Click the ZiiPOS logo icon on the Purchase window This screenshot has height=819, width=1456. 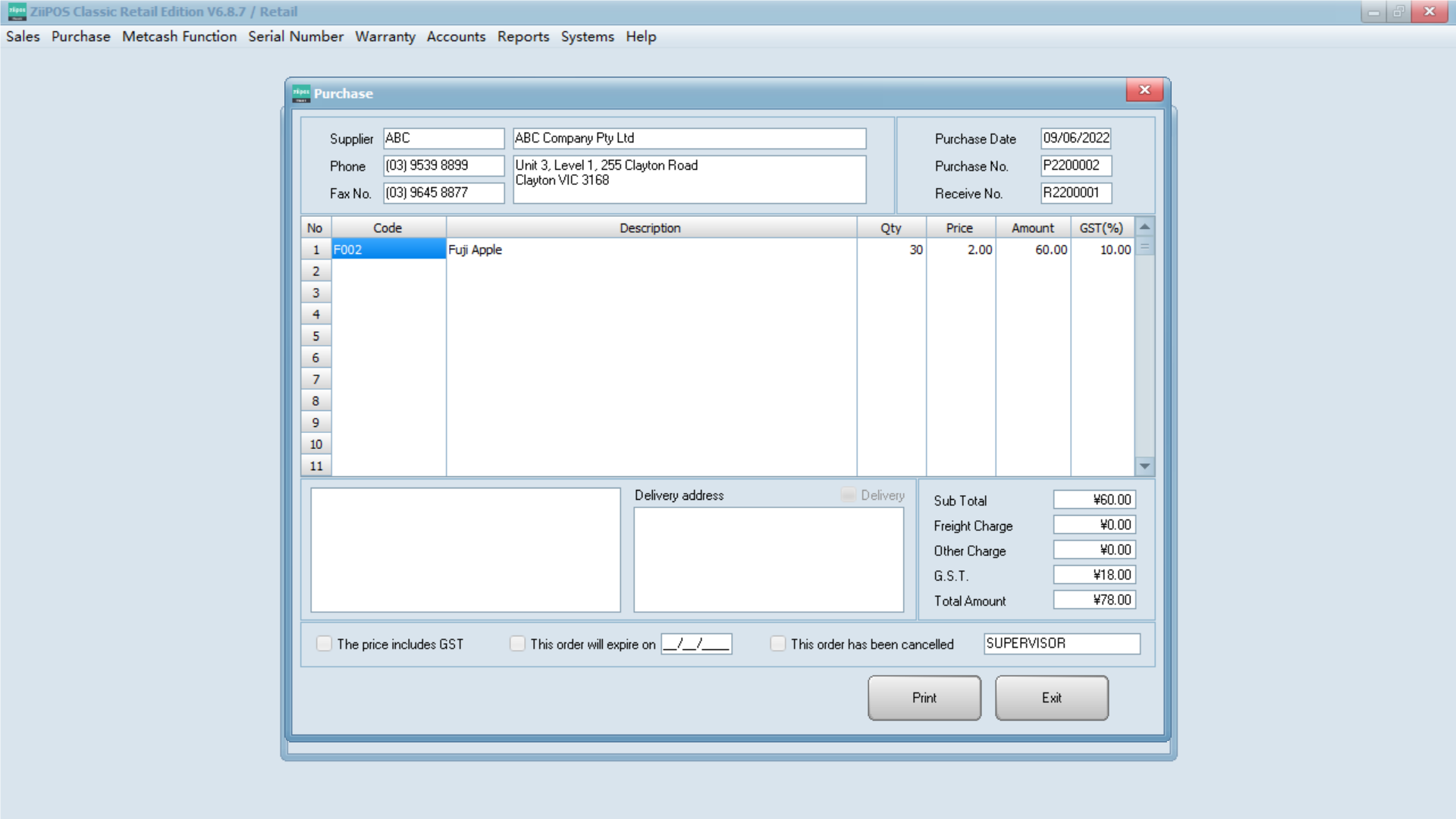[x=300, y=93]
